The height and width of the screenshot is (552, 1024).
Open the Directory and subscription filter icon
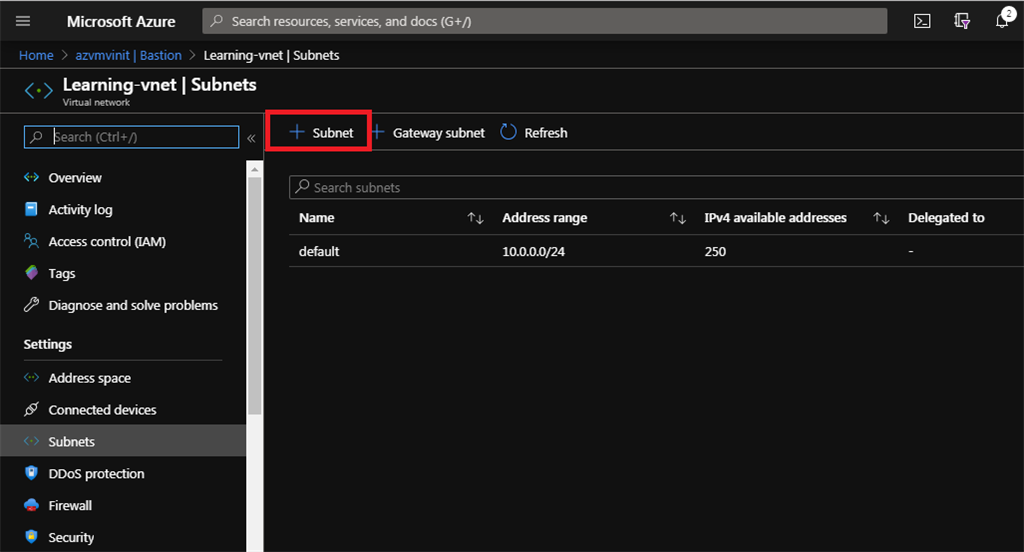(x=961, y=21)
